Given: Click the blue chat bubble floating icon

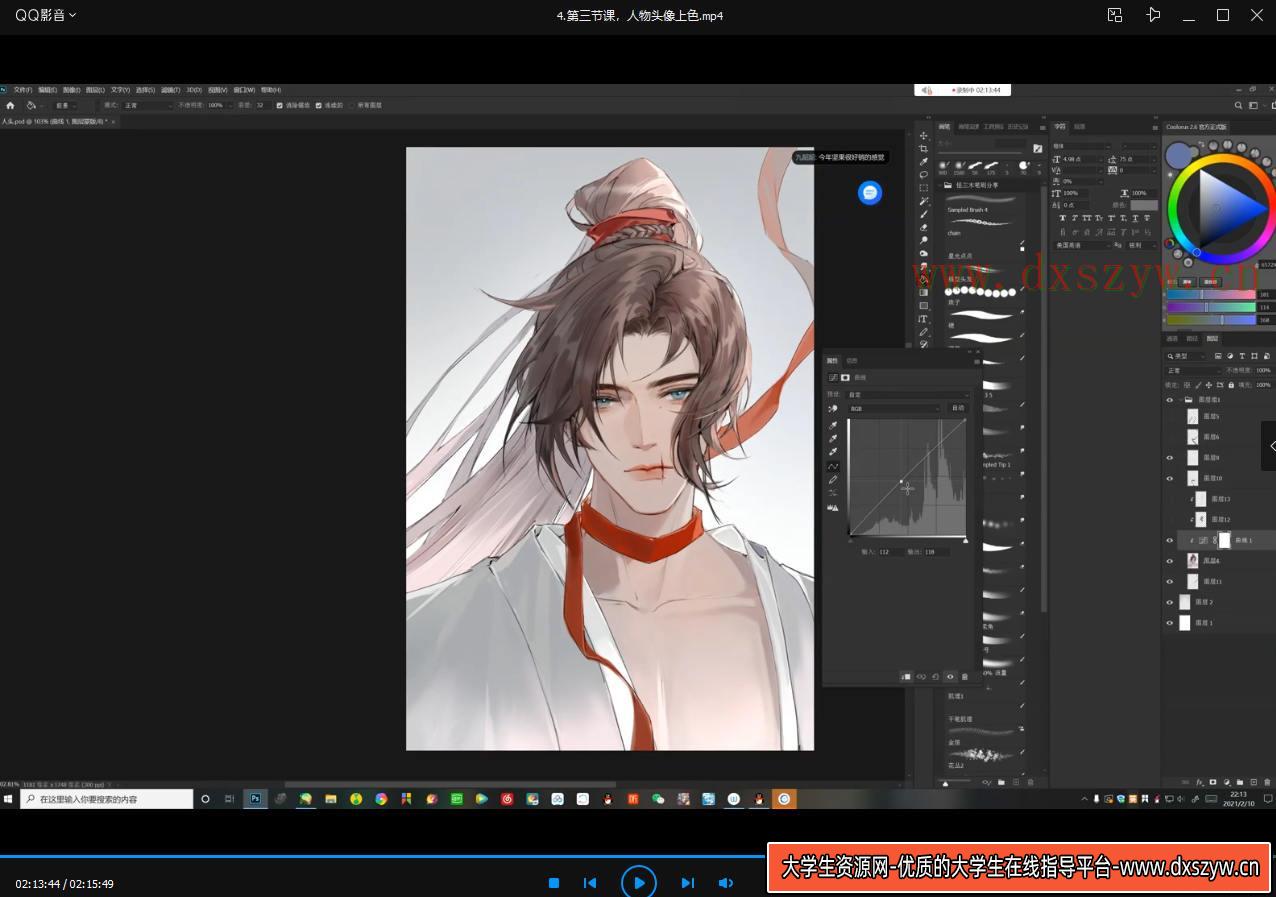Looking at the screenshot, I should click(870, 193).
